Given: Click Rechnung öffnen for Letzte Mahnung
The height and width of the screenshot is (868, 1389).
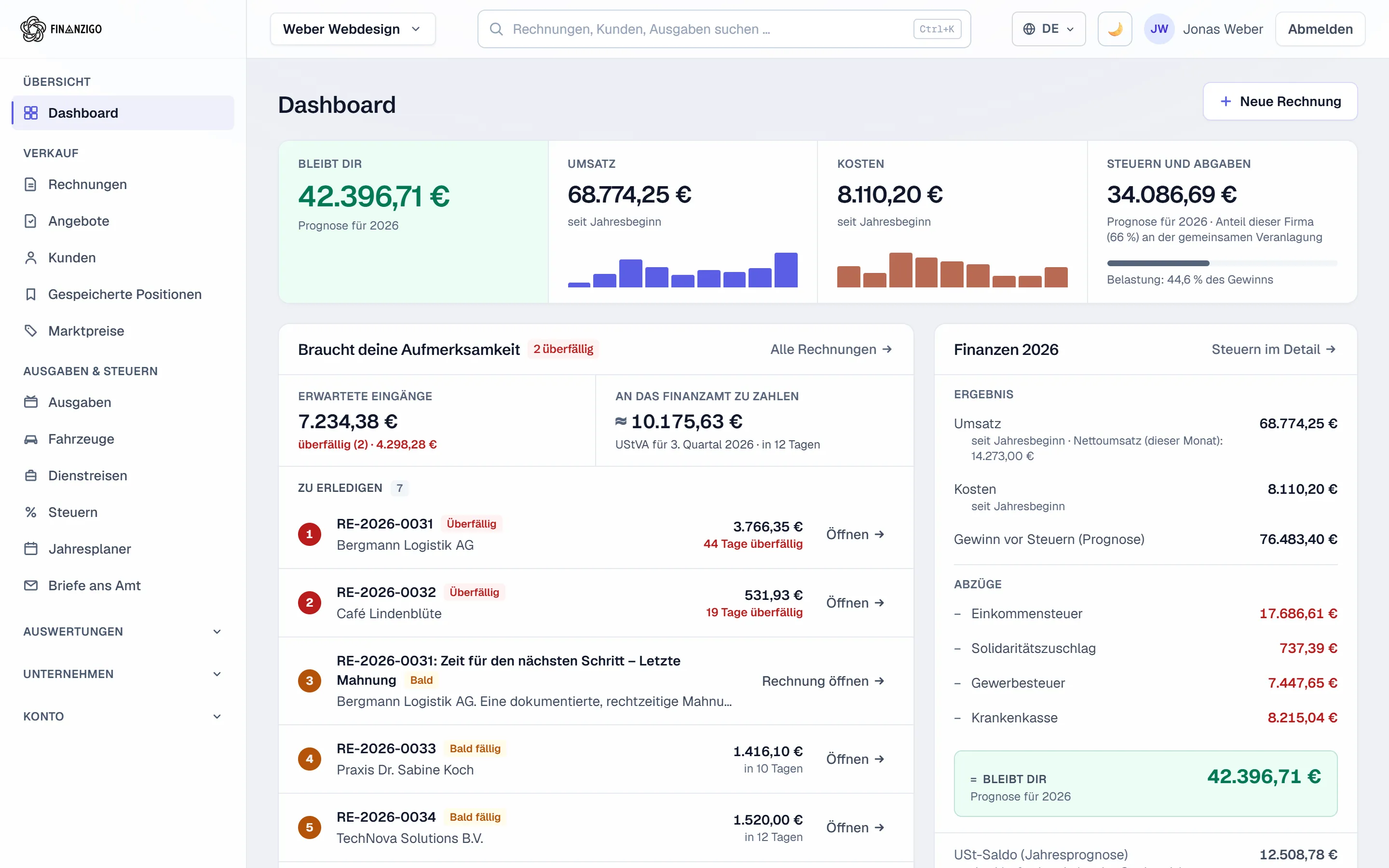Looking at the screenshot, I should click(823, 681).
